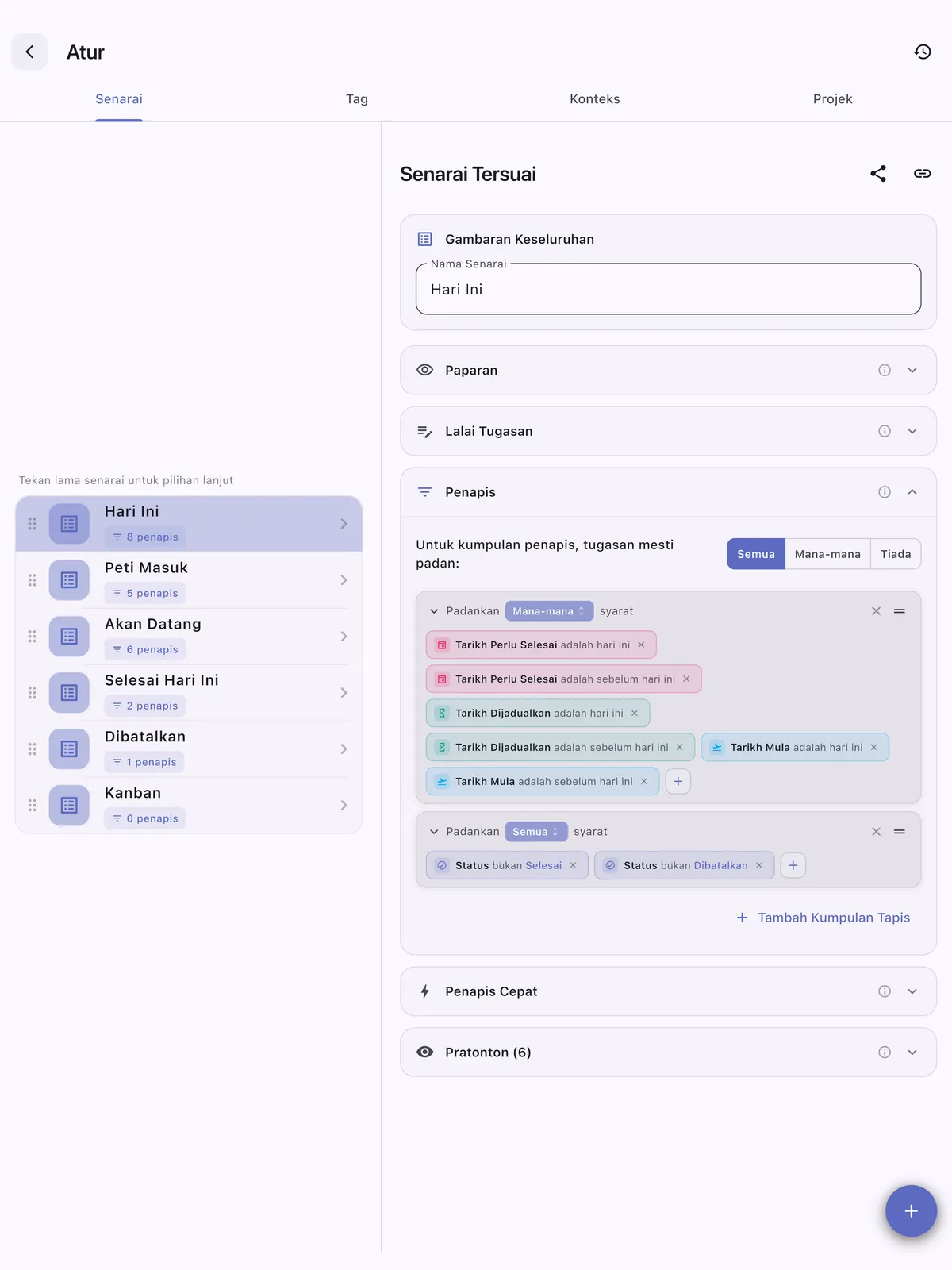
Task: Open the Semua match dropdown in second group
Action: click(536, 832)
